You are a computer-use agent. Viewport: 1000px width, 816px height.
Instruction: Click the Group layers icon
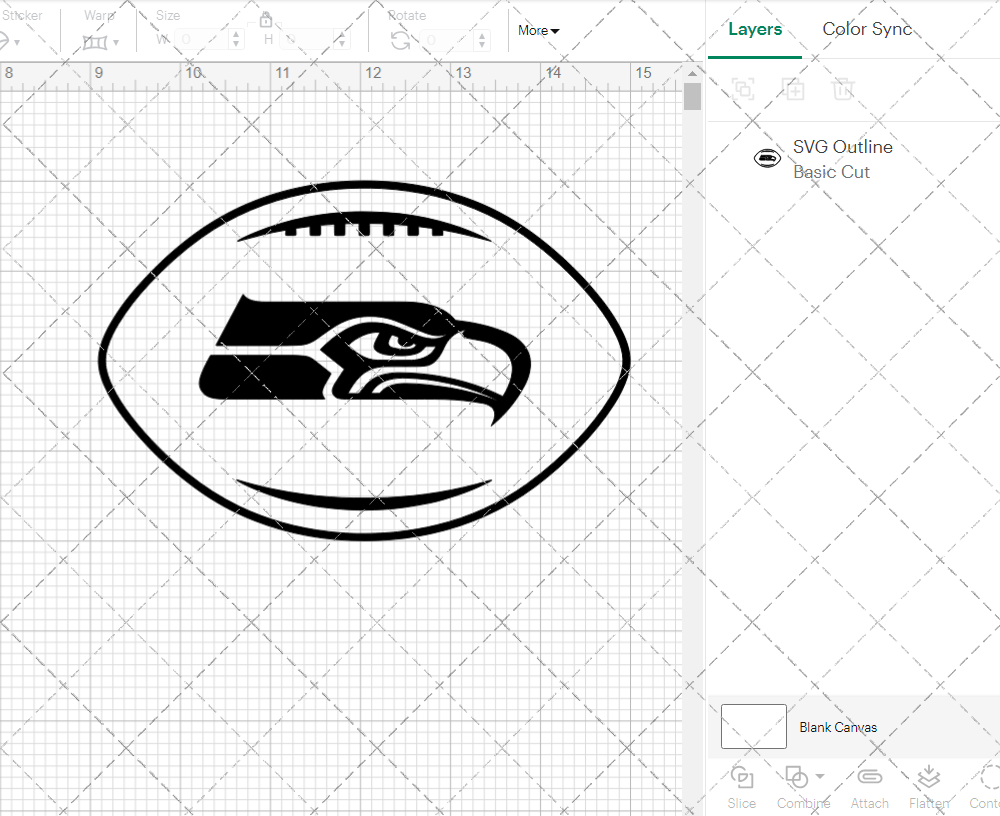click(x=742, y=89)
